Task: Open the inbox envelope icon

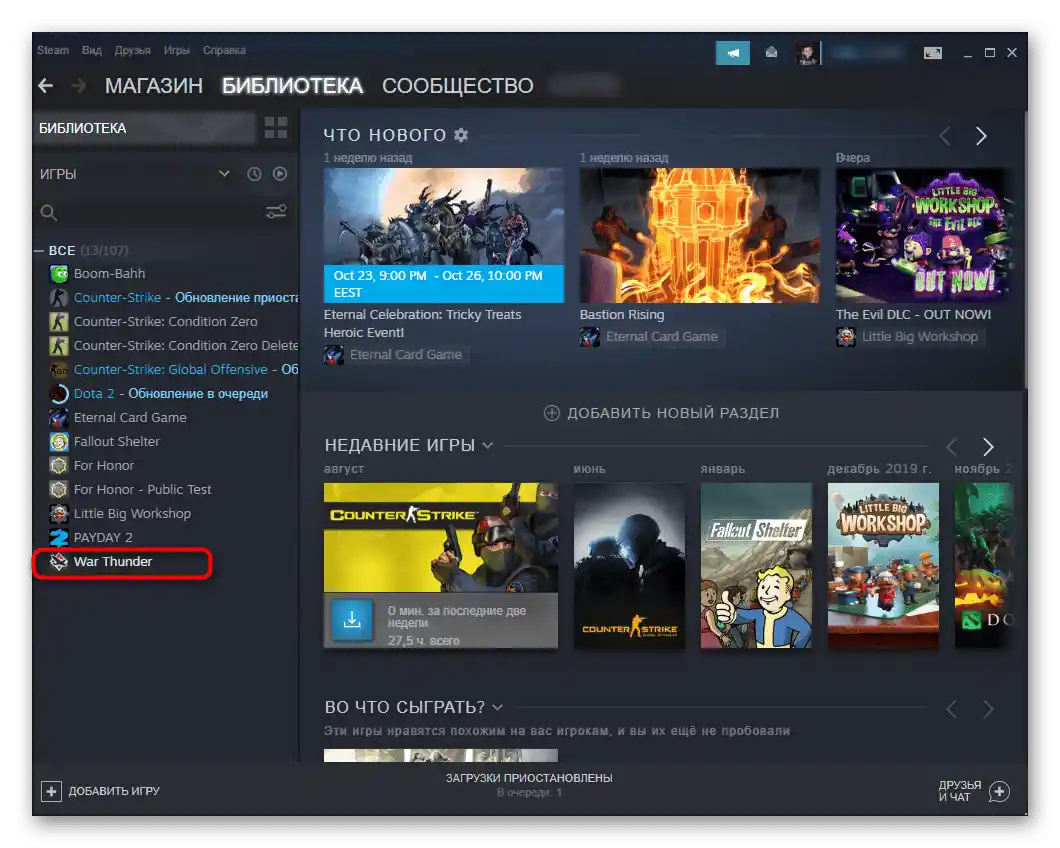Action: point(771,53)
